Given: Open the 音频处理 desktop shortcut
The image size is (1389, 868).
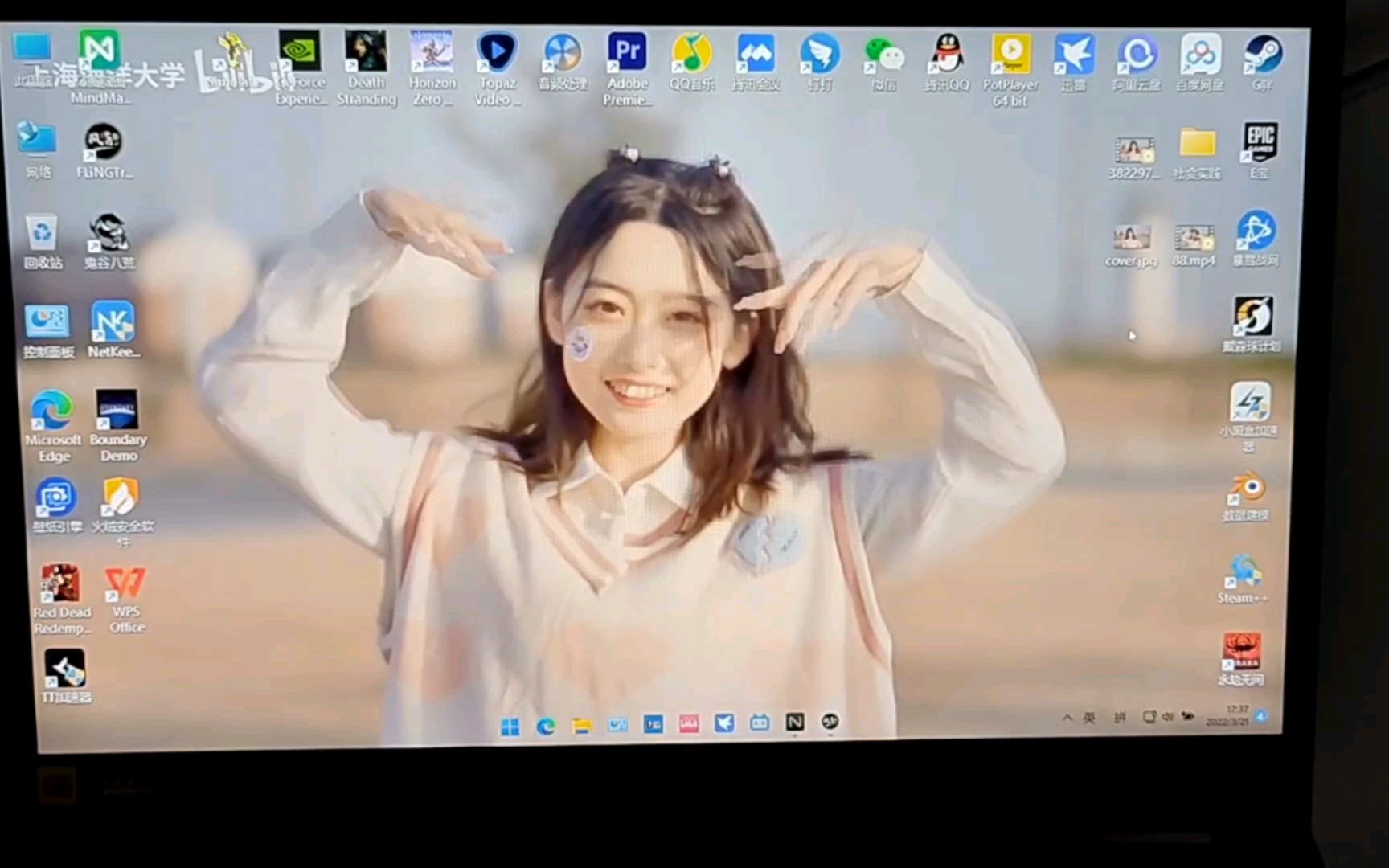Looking at the screenshot, I should click(563, 63).
